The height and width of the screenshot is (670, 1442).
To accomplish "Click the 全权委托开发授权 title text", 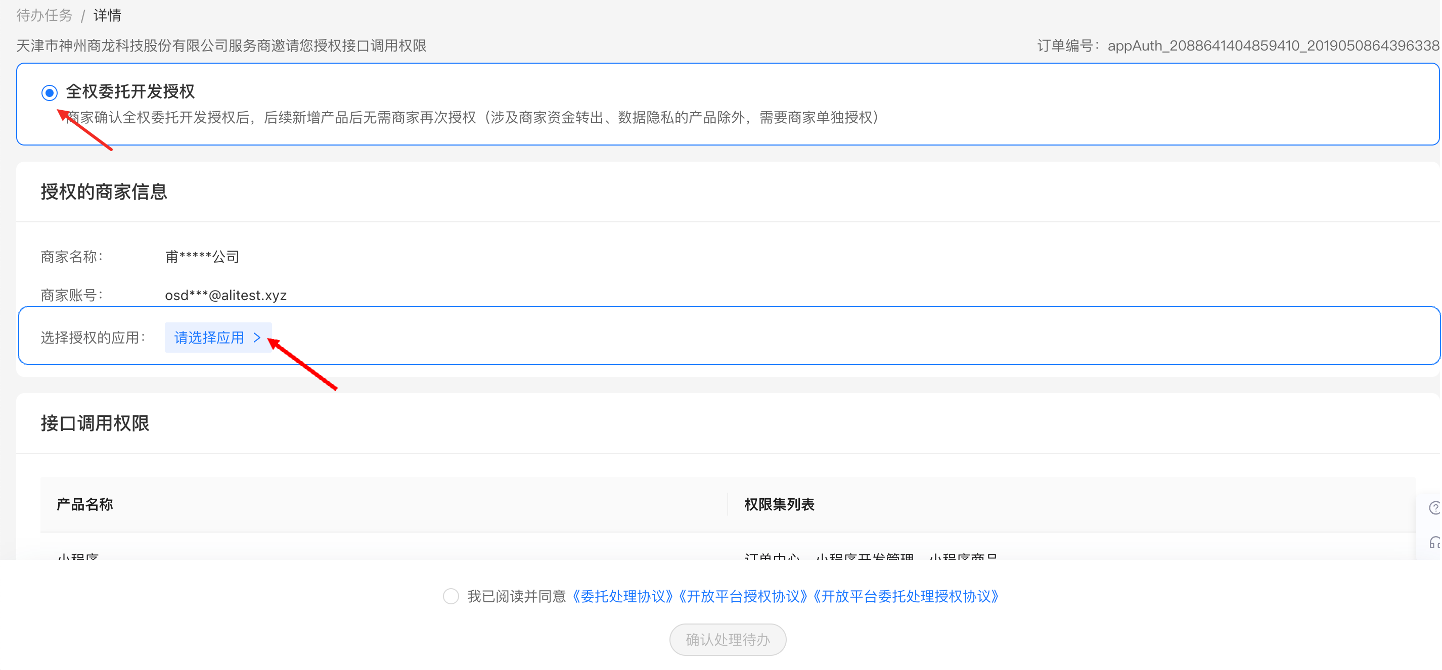I will 130,92.
